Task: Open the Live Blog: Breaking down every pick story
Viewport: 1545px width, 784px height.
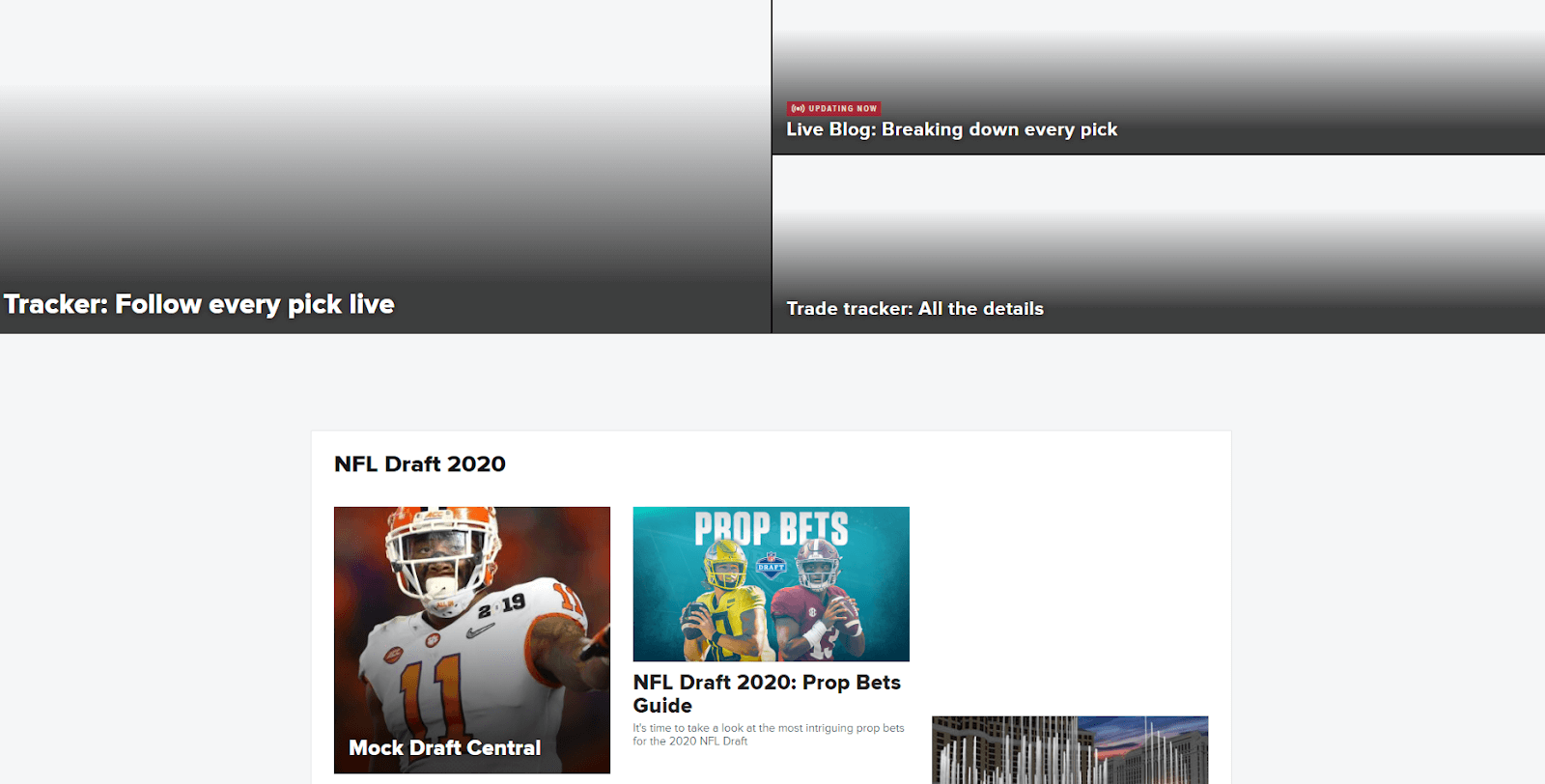Action: (951, 129)
